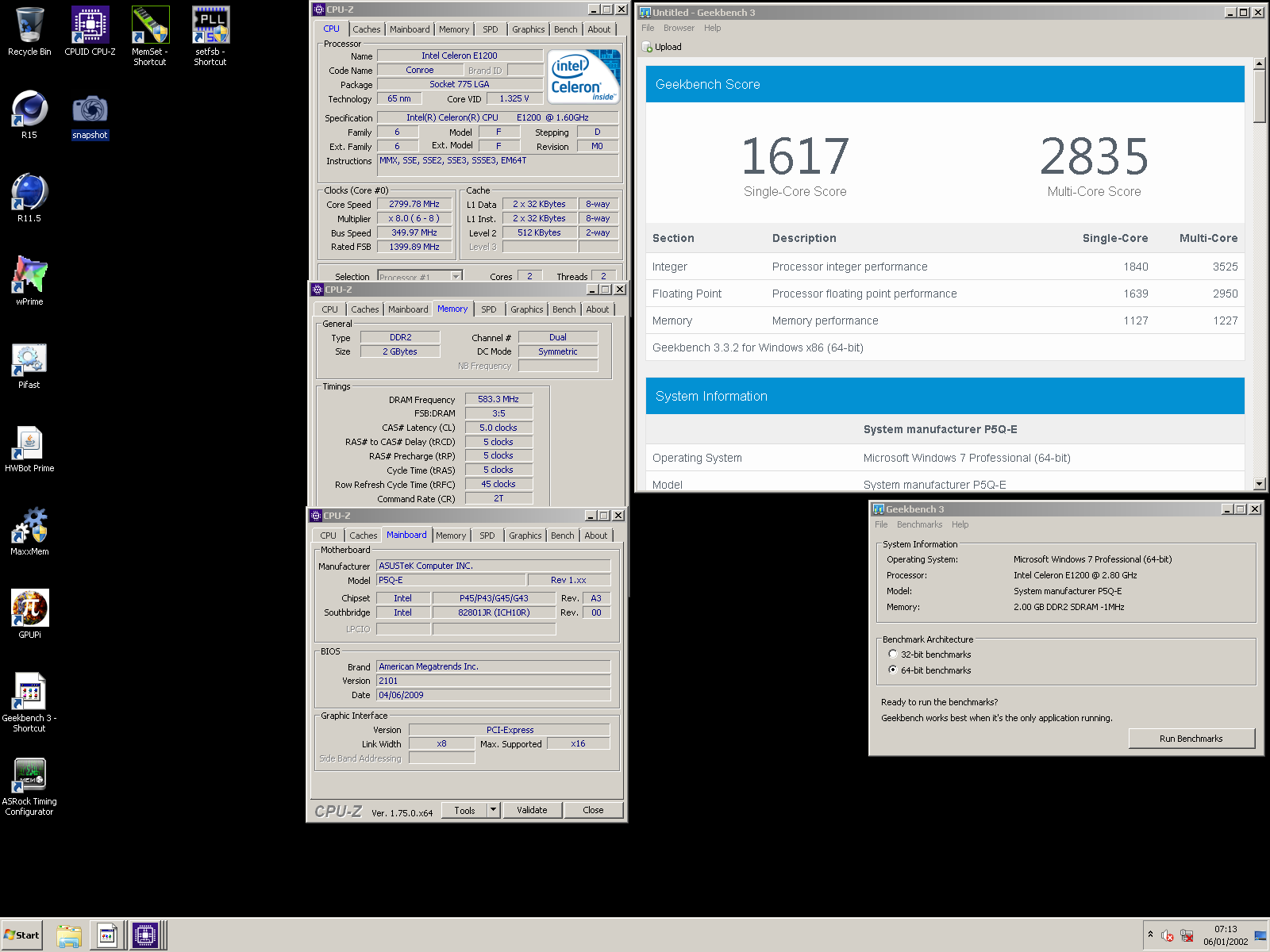Click the Geekbench taskbar button
The height and width of the screenshot is (952, 1270).
[x=107, y=935]
